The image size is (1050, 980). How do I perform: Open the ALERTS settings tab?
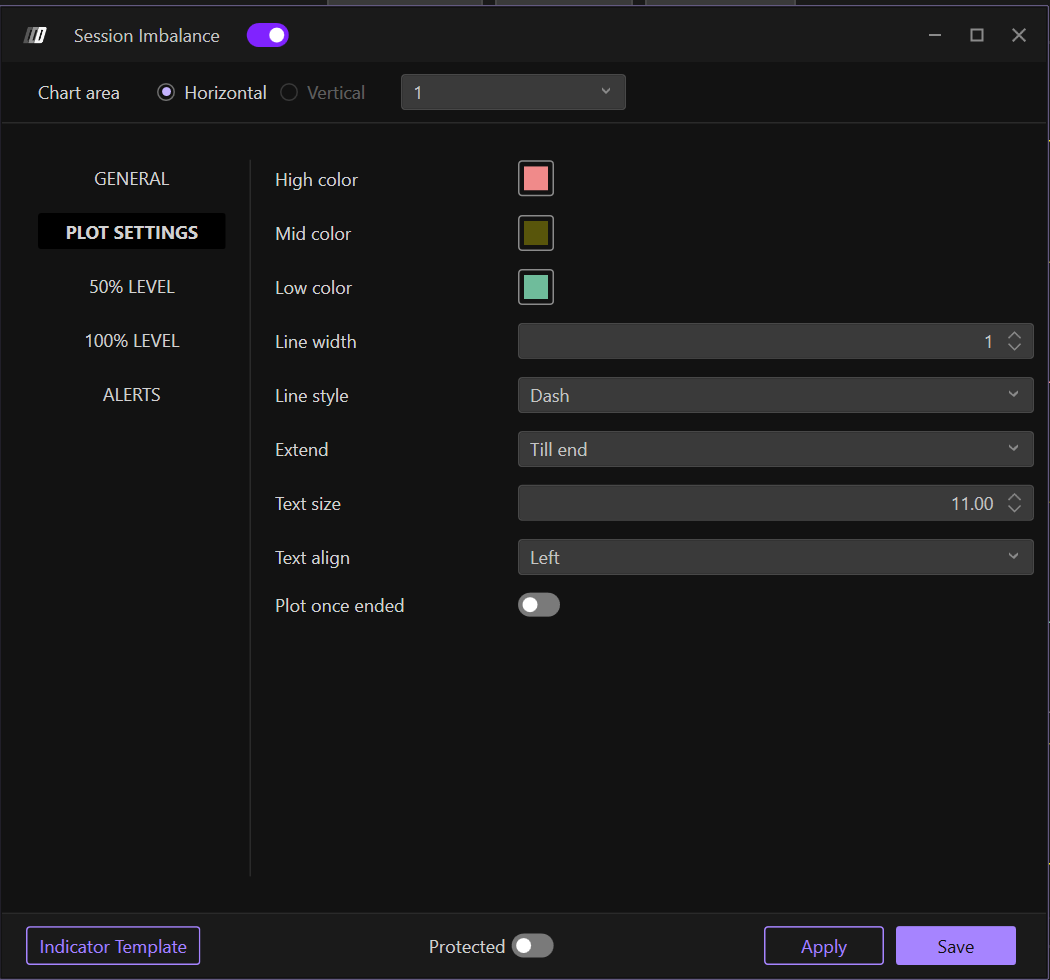[x=131, y=395]
